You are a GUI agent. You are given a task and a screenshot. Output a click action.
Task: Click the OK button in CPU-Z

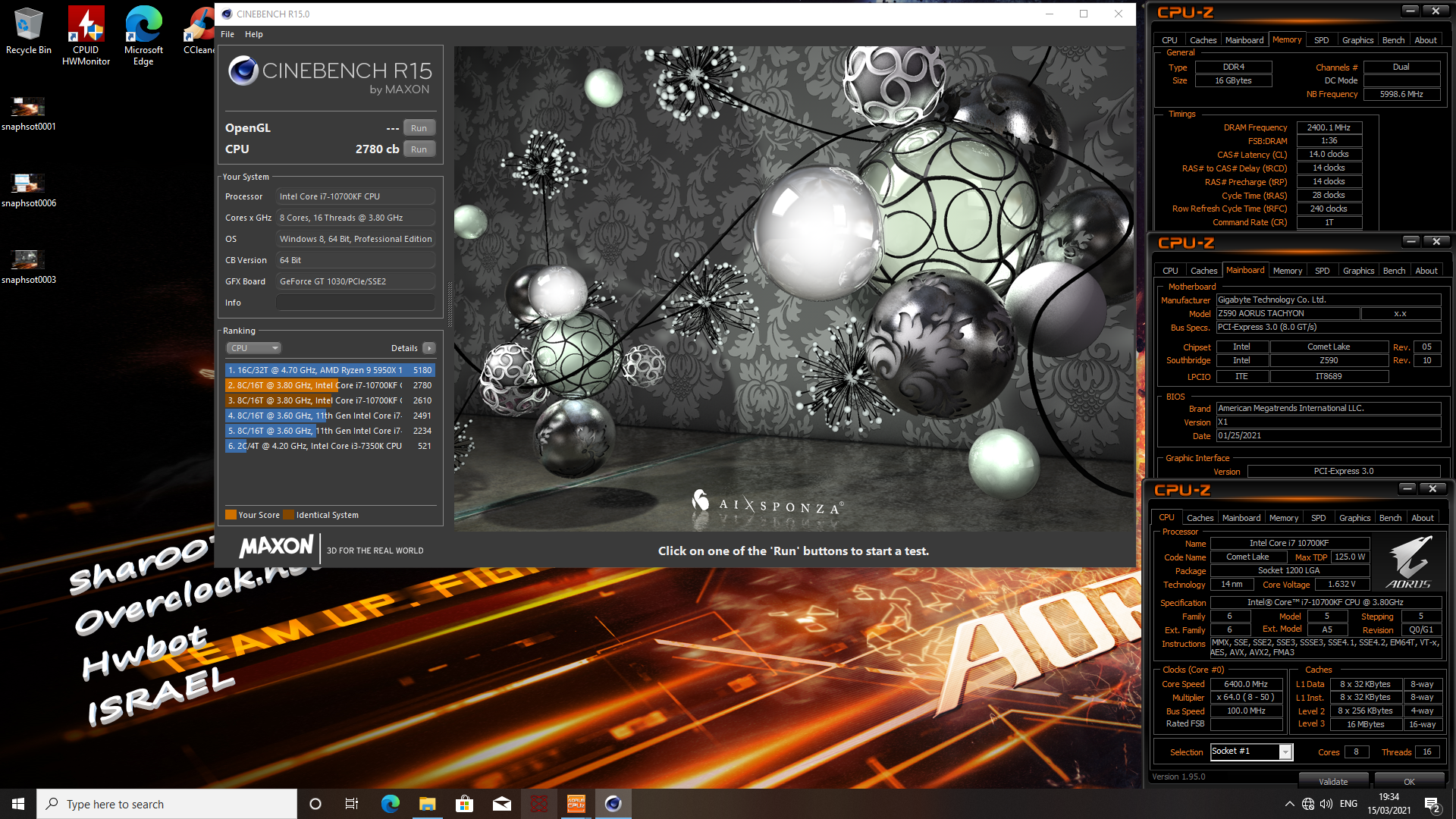pyautogui.click(x=1409, y=781)
